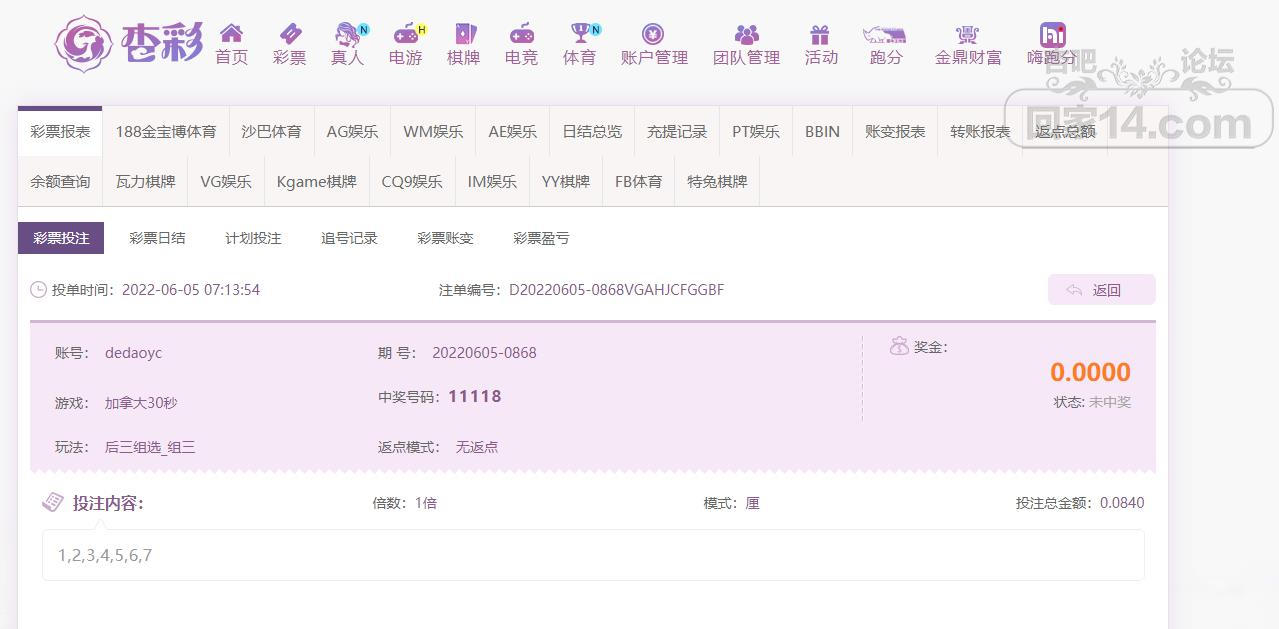Click the 团队管理 people icon
Viewport: 1279px width, 629px height.
point(746,34)
